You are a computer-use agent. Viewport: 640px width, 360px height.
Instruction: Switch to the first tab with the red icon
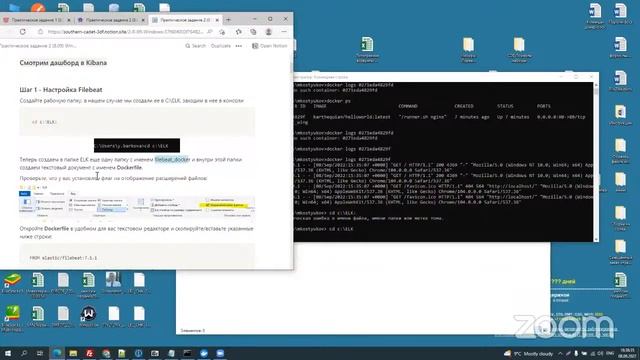point(36,20)
